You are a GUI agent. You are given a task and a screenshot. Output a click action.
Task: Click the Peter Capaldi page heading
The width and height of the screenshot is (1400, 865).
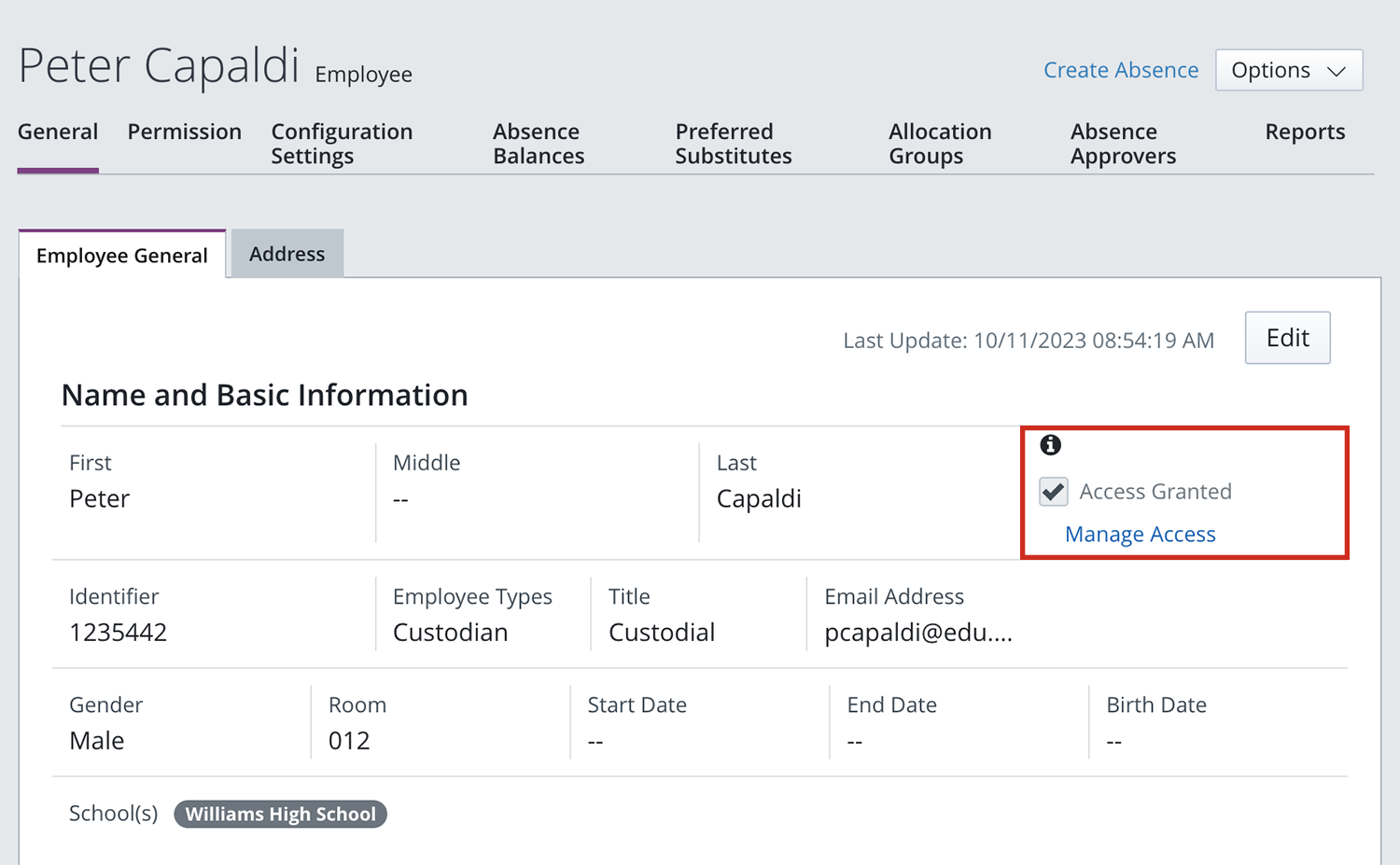[x=159, y=66]
